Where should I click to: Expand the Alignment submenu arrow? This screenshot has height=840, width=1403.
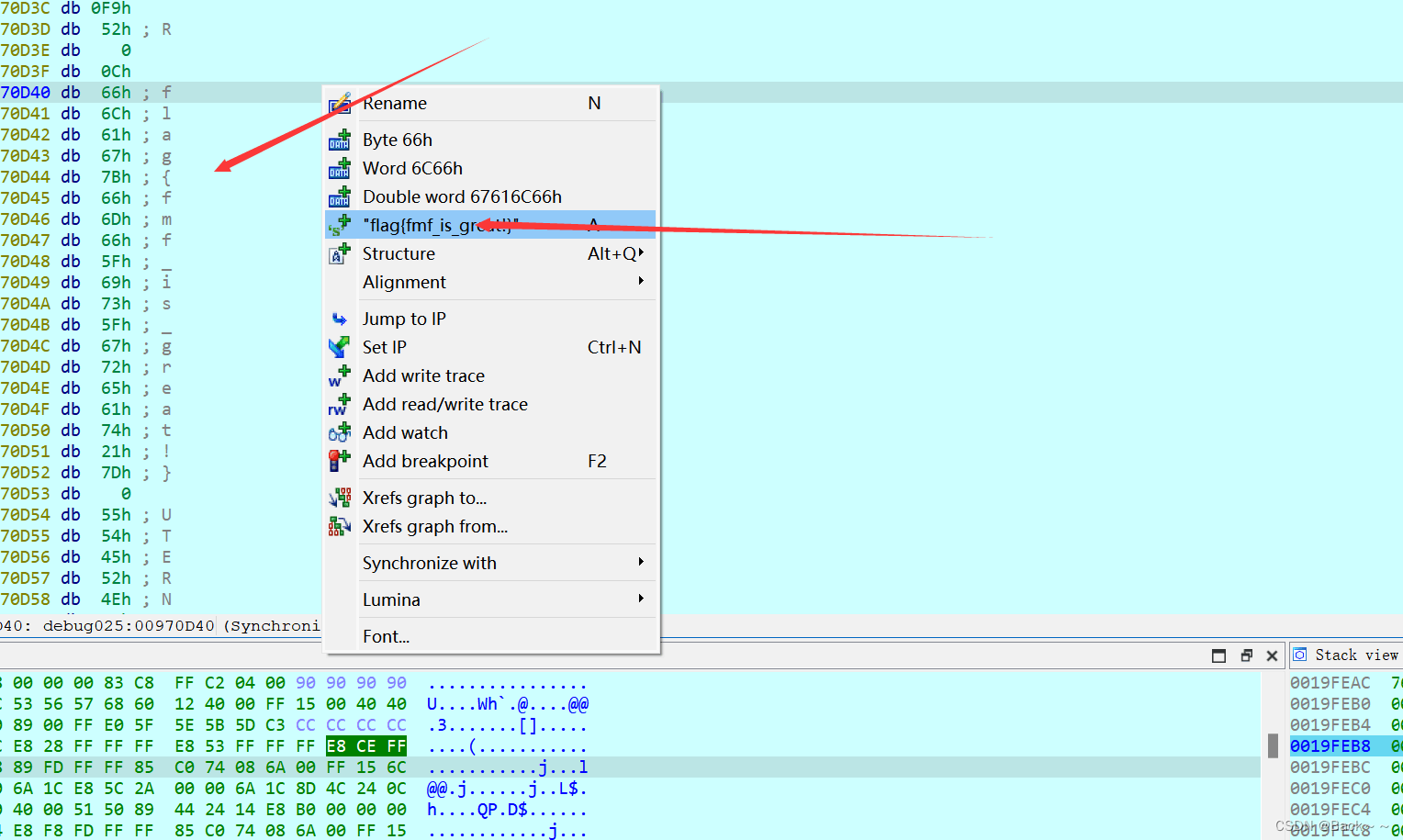pos(641,281)
